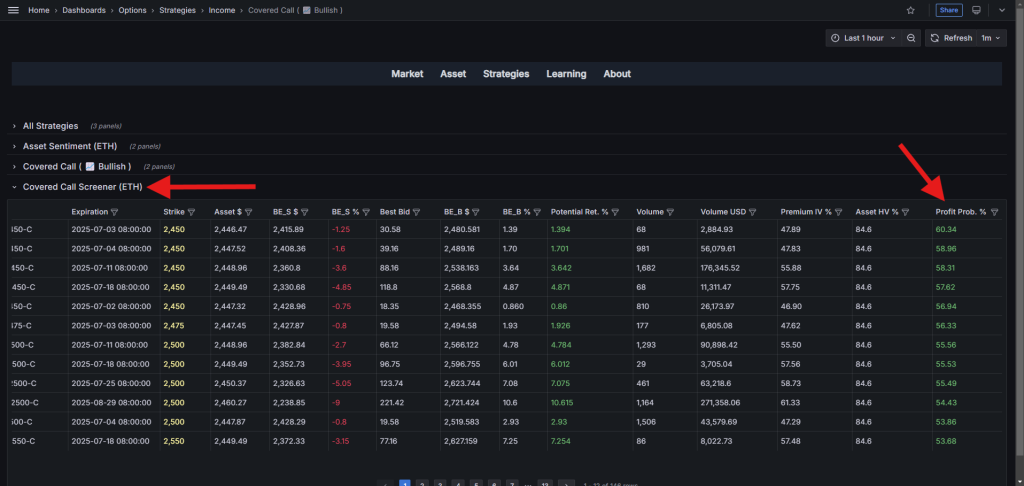Toggle kiosk/TV view mode icon
Image resolution: width=1024 pixels, height=486 pixels.
tap(977, 10)
